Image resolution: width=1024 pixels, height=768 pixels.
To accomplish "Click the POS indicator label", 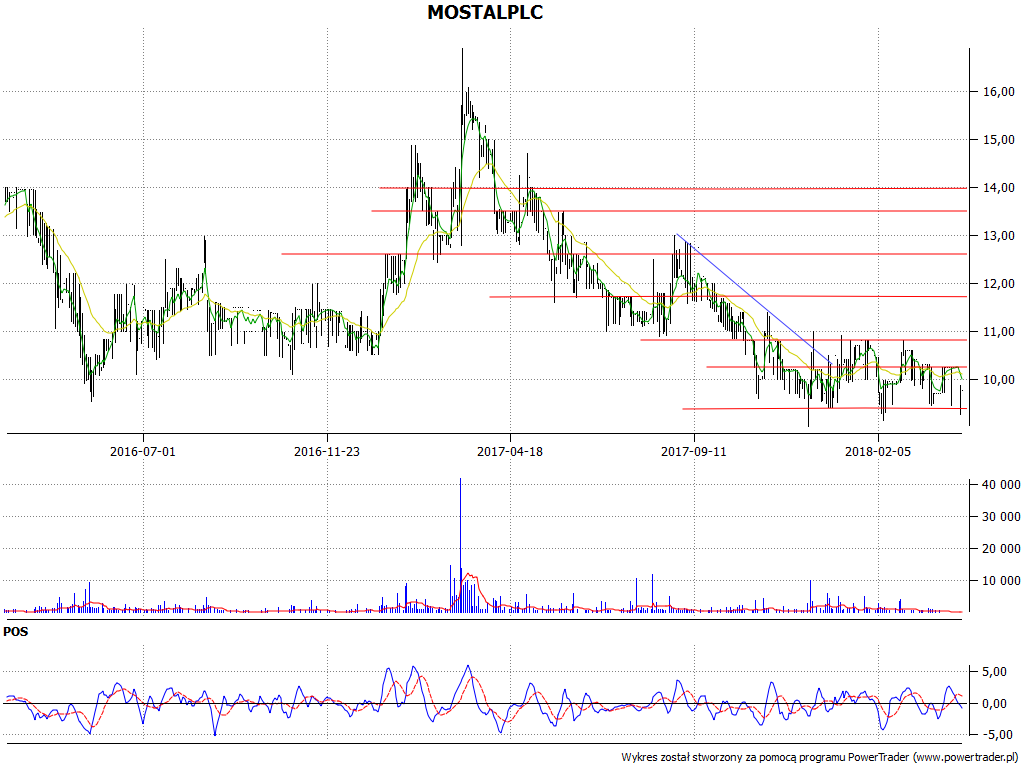I will point(16,632).
